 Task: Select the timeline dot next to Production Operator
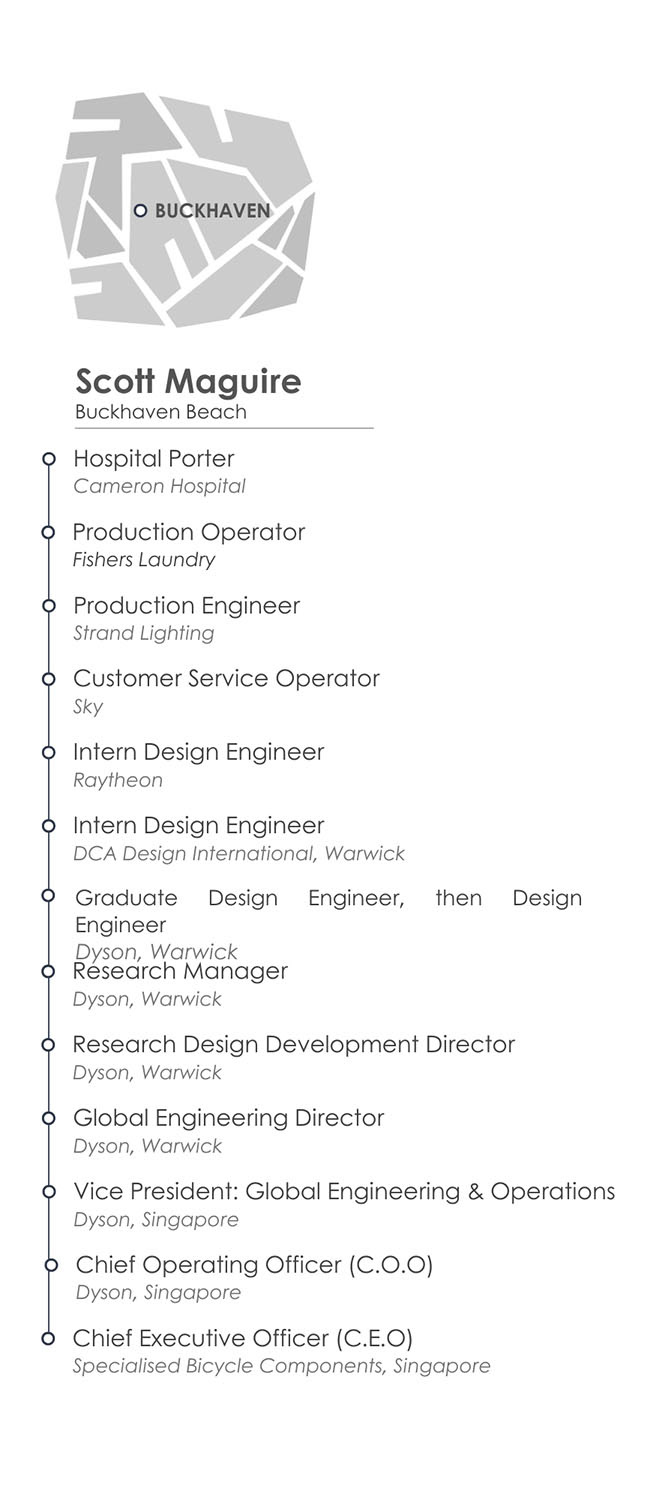point(48,532)
